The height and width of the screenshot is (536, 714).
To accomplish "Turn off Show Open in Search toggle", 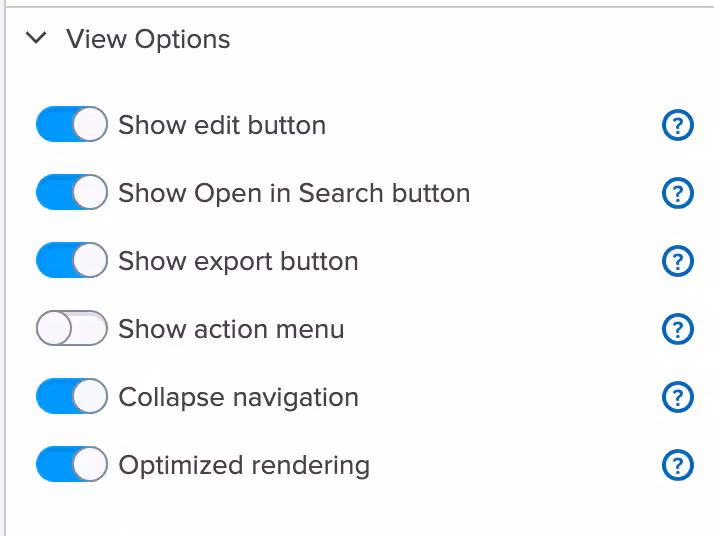I will pos(71,193).
